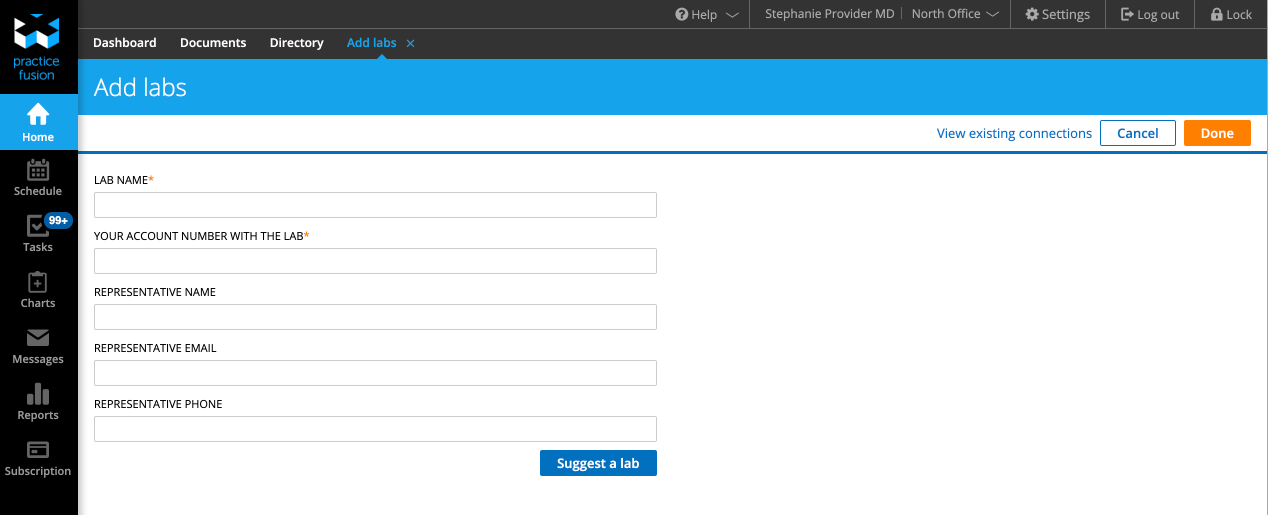
Task: Go to Home in the sidebar
Action: 38,122
